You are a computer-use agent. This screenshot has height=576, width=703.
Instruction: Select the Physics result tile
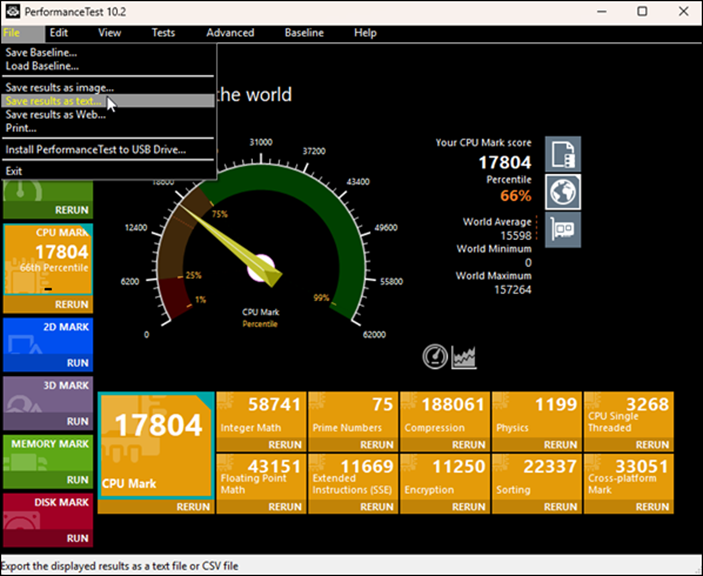[x=537, y=415]
